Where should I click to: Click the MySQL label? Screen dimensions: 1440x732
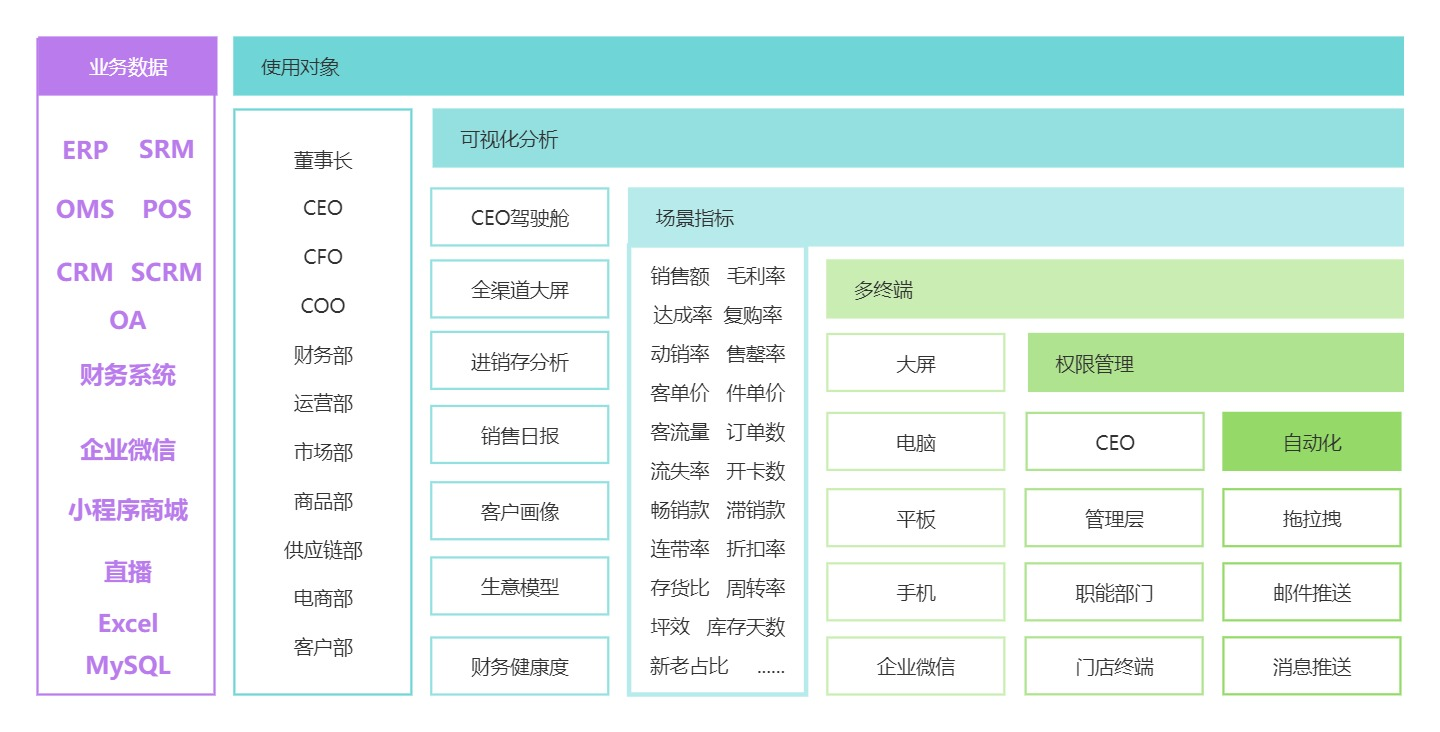(127, 666)
